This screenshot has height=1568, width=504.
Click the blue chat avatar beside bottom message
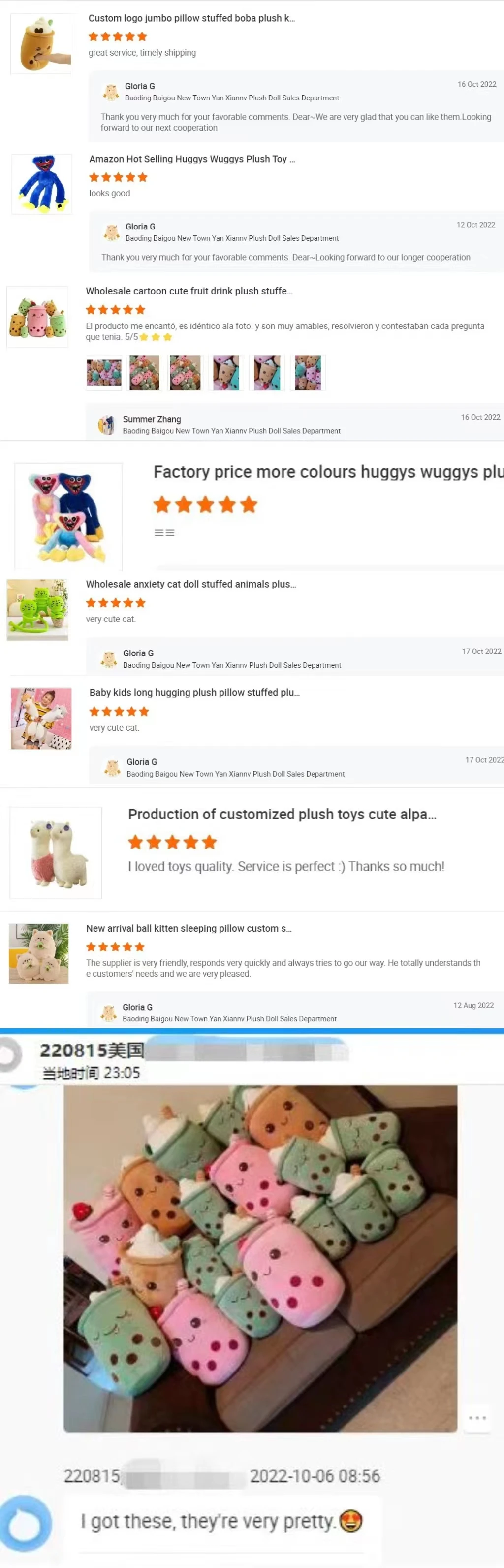[x=25, y=1524]
